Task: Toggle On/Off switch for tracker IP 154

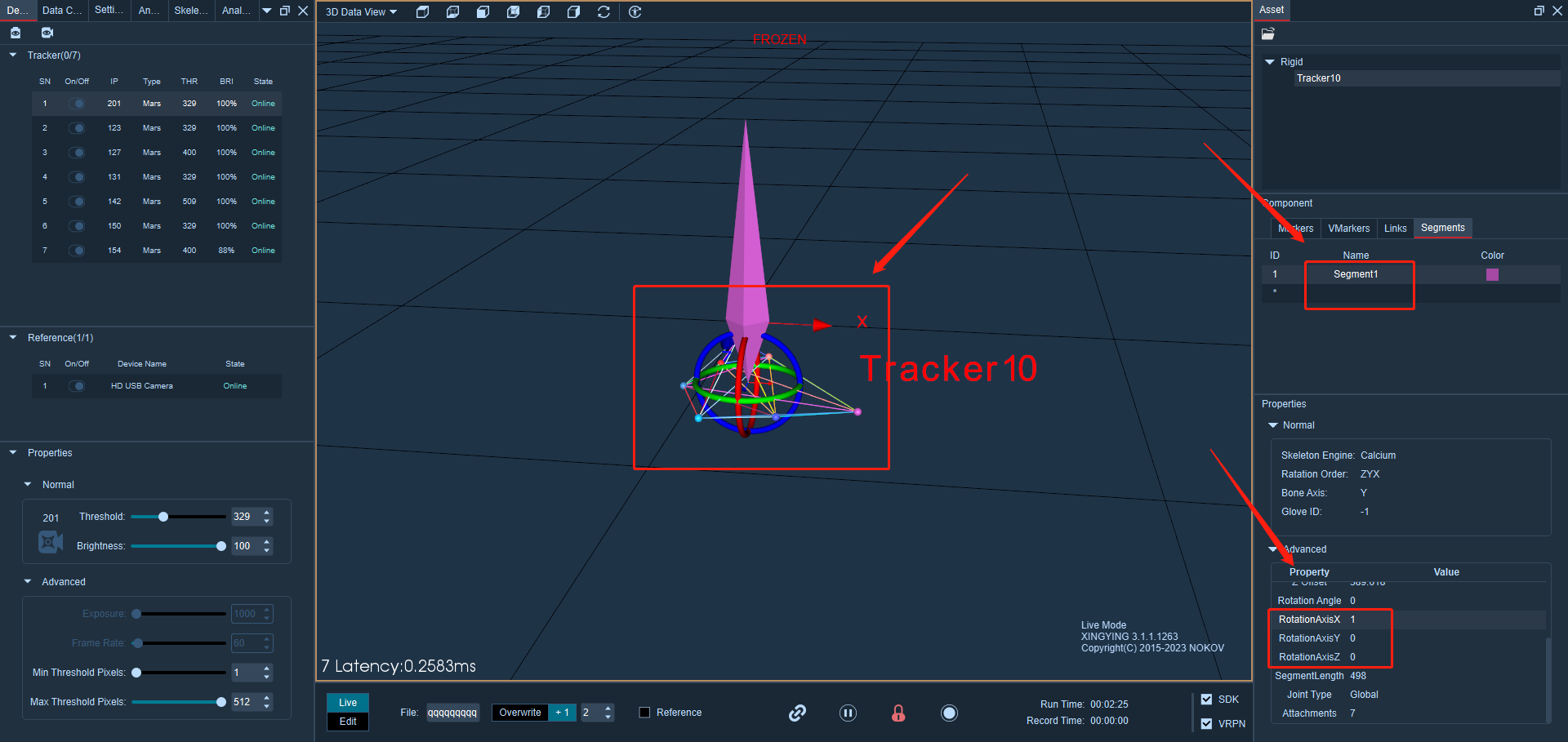Action: pyautogui.click(x=77, y=251)
